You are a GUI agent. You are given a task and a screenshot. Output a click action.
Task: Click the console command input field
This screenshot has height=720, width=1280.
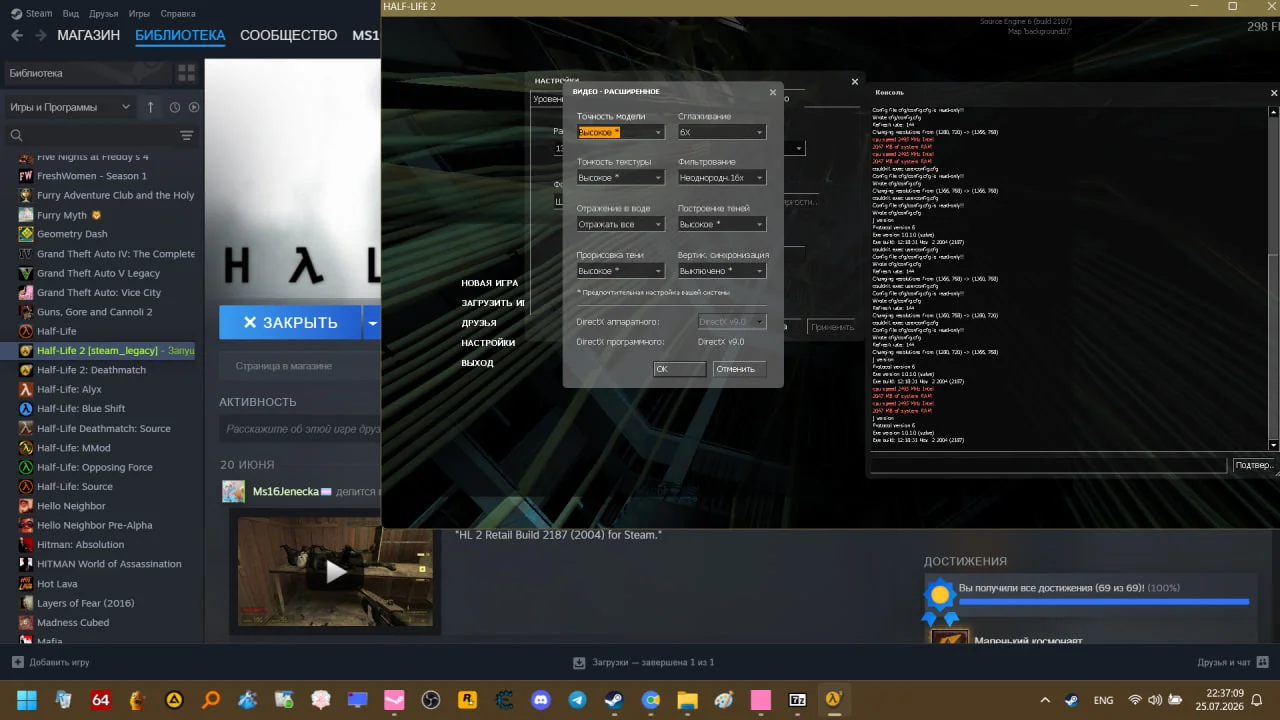[x=1048, y=466]
